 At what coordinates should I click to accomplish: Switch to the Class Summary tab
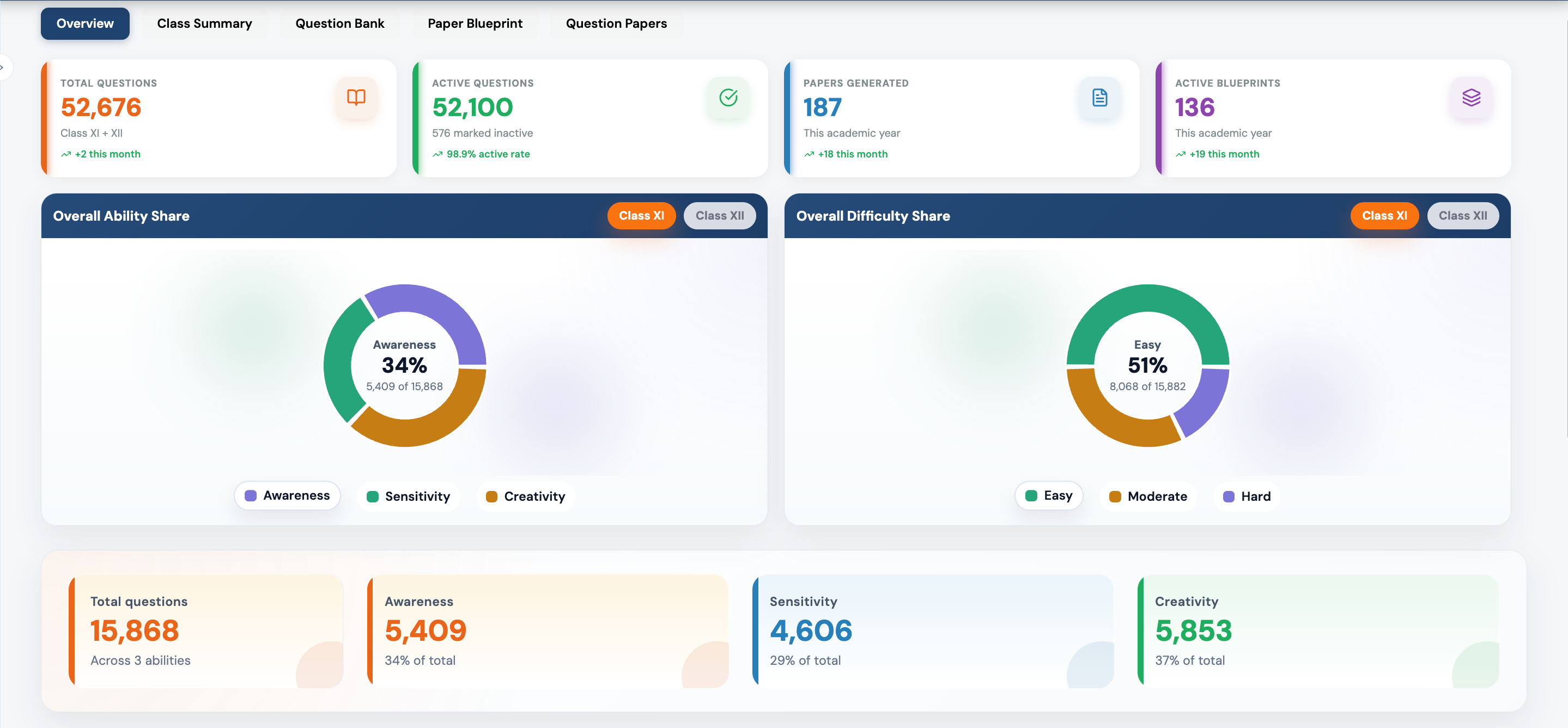(204, 24)
